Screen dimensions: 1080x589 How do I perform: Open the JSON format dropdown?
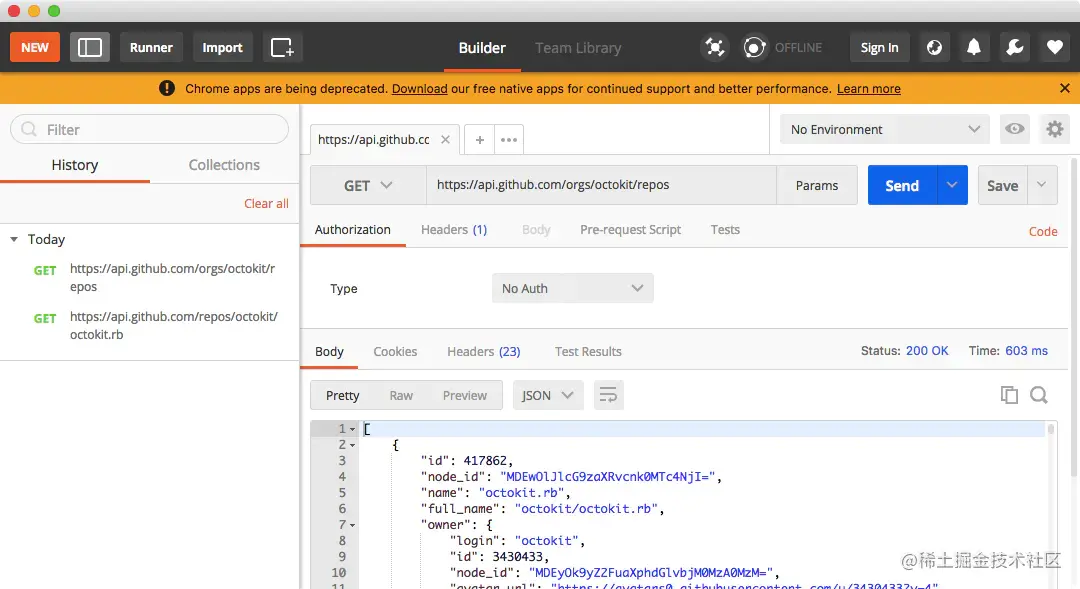(x=548, y=395)
